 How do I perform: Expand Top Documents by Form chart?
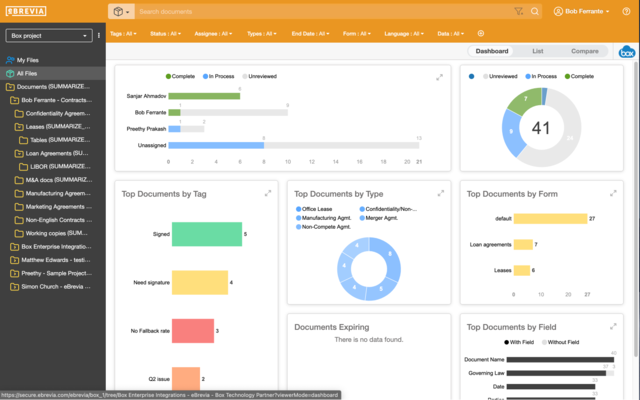coord(613,193)
